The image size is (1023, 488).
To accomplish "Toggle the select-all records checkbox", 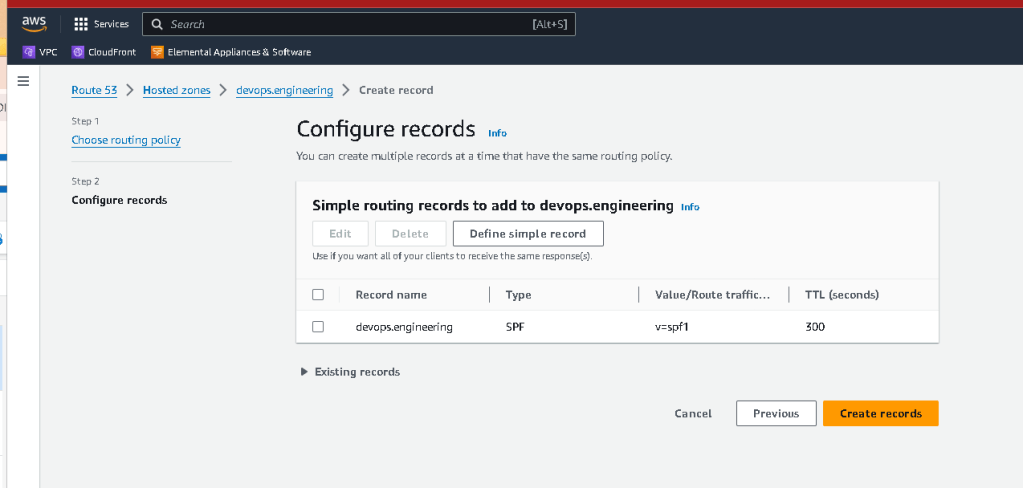I will pyautogui.click(x=318, y=295).
